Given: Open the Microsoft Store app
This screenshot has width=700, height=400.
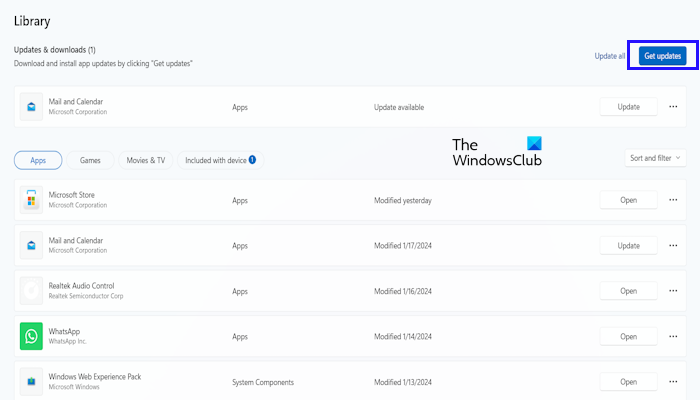Looking at the screenshot, I should click(x=629, y=200).
